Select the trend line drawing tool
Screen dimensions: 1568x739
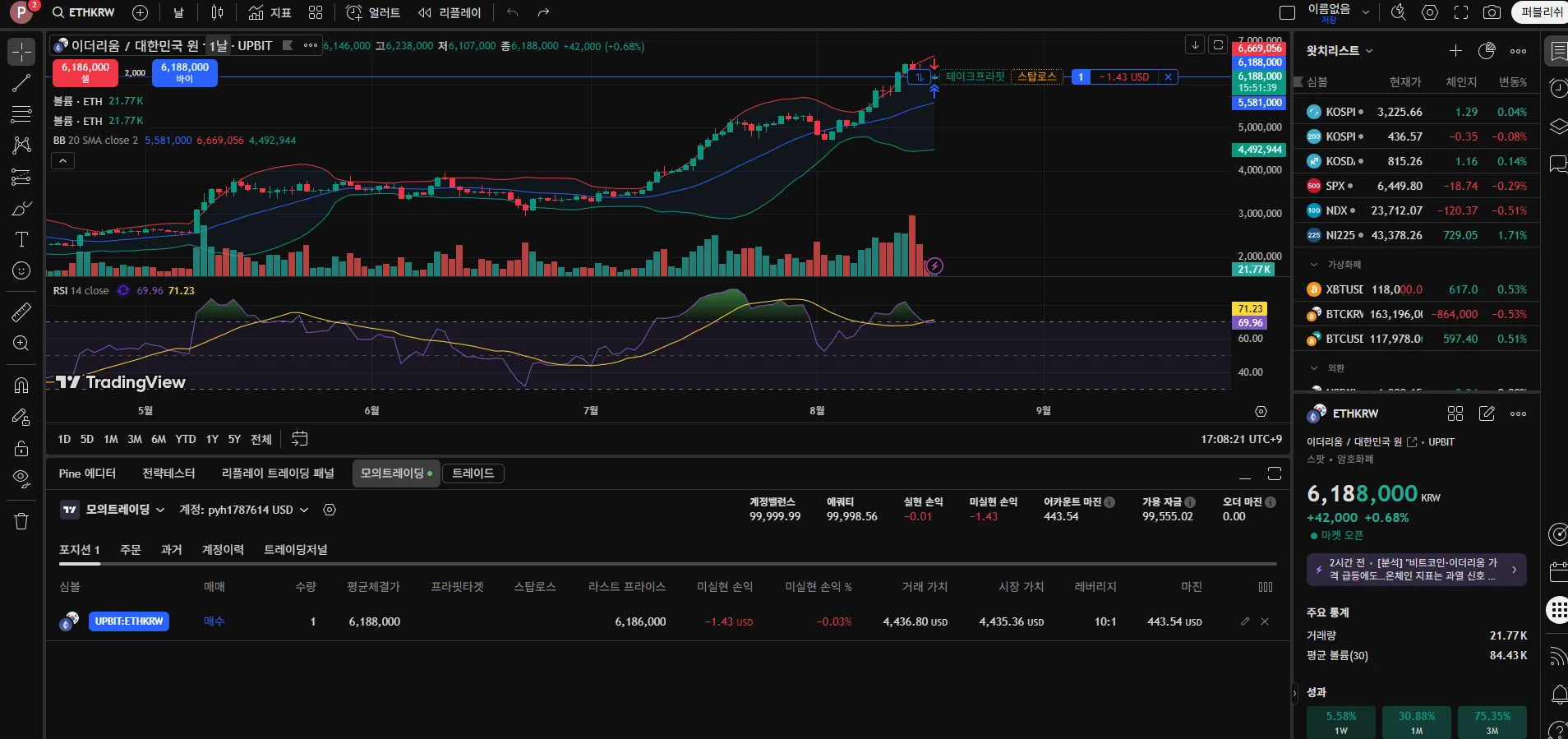click(x=21, y=83)
